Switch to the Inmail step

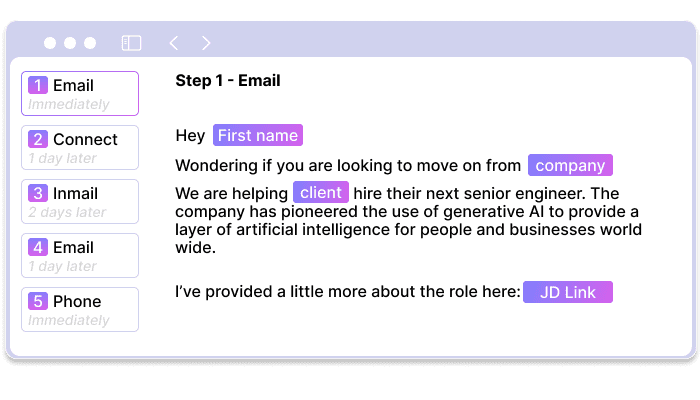pyautogui.click(x=80, y=202)
